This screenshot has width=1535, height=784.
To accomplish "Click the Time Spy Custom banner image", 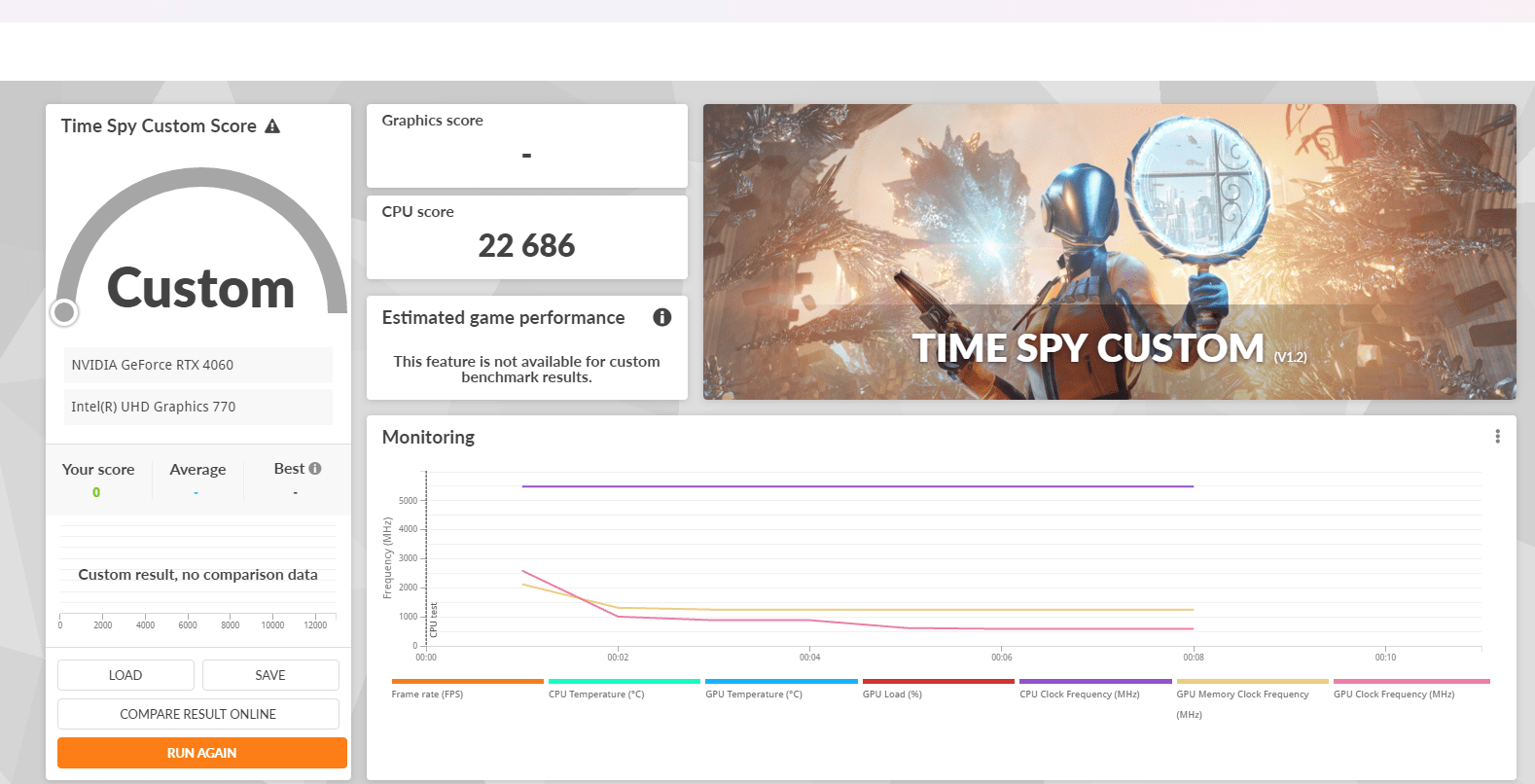I will click(1109, 252).
